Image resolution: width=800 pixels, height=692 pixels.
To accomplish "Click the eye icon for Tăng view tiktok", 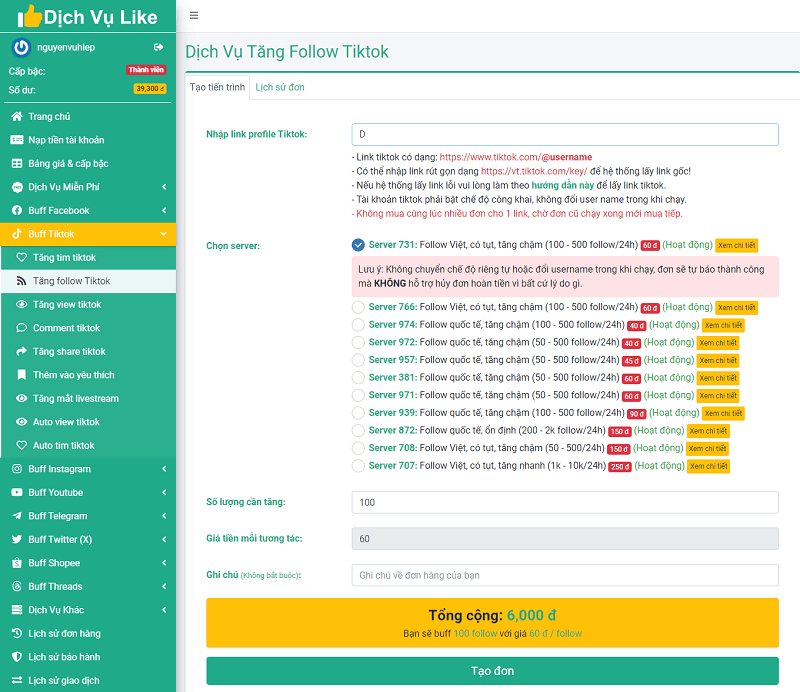I will (21, 304).
